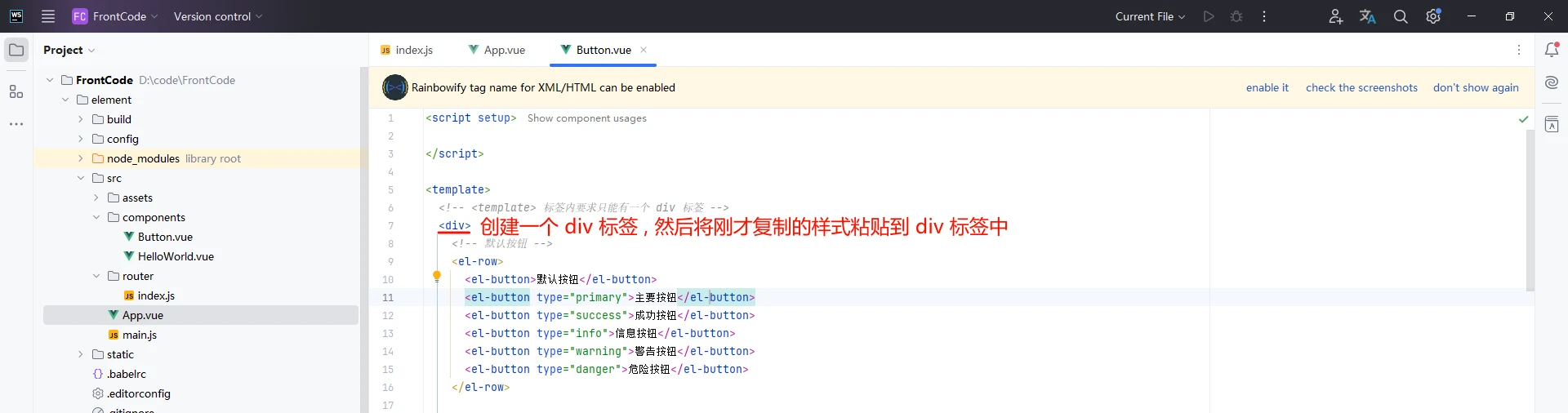This screenshot has height=413, width=1568.
Task: Click the 'enable it' link
Action: pyautogui.click(x=1267, y=87)
